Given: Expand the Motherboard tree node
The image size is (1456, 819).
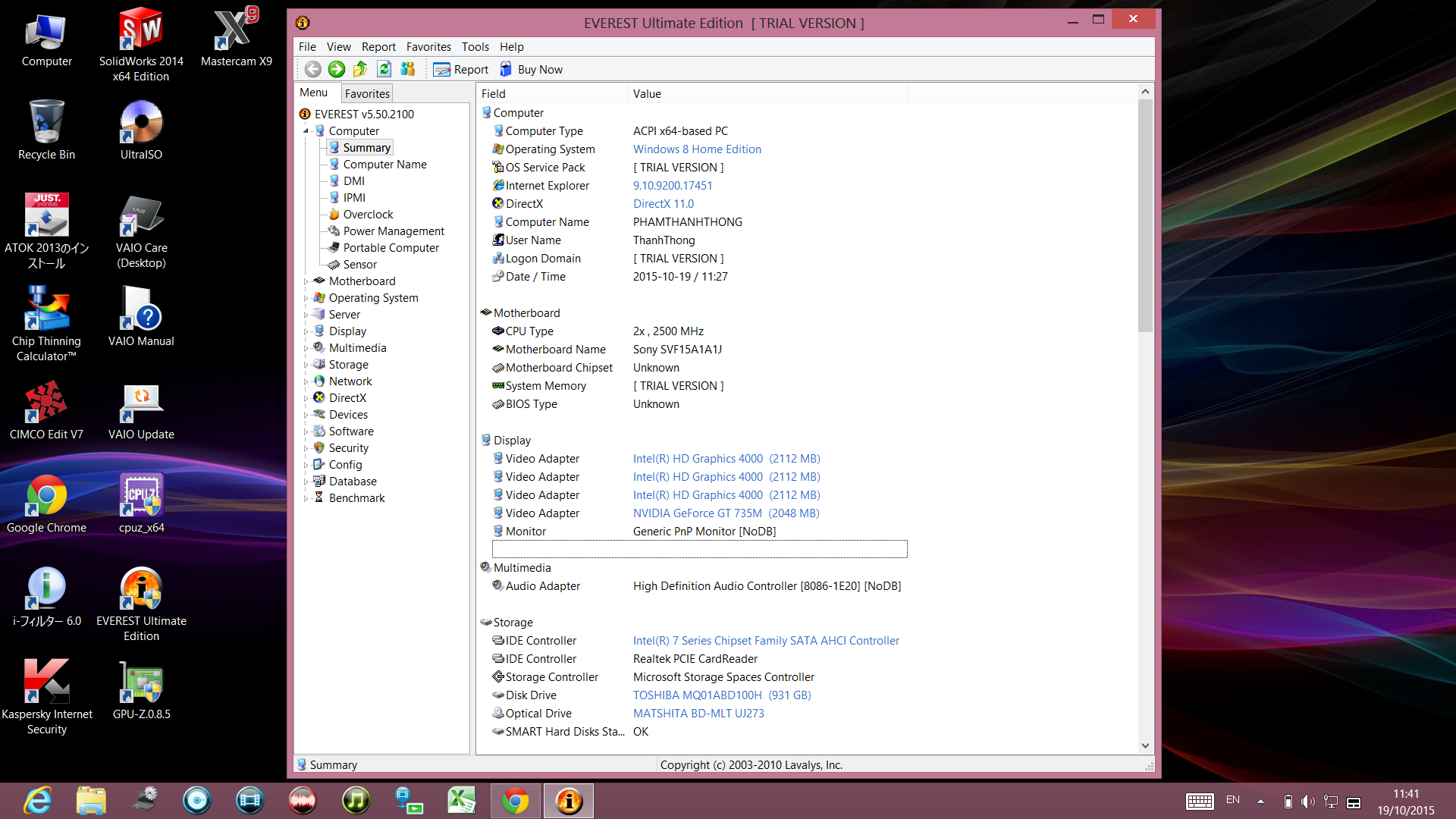Looking at the screenshot, I should [306, 281].
